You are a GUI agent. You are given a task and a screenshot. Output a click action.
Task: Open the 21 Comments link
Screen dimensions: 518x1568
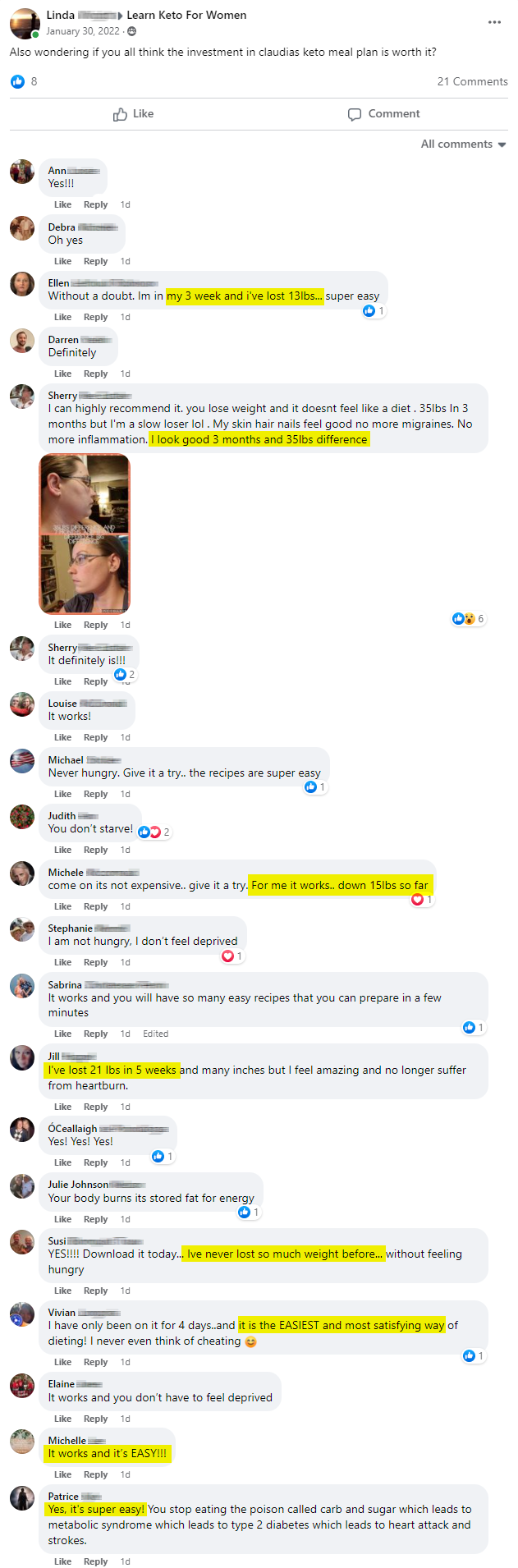472,81
